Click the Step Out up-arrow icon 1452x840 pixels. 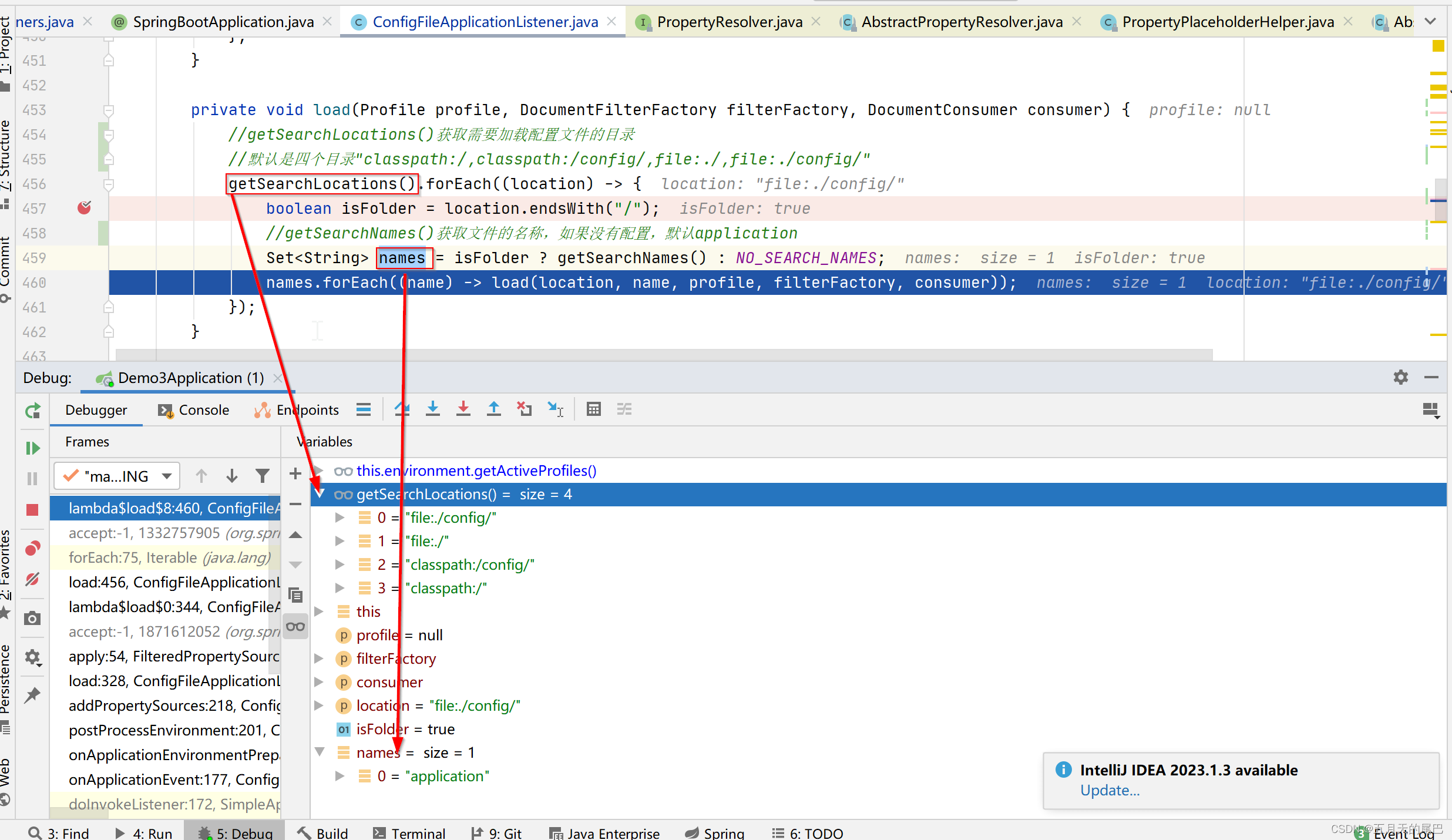(494, 409)
